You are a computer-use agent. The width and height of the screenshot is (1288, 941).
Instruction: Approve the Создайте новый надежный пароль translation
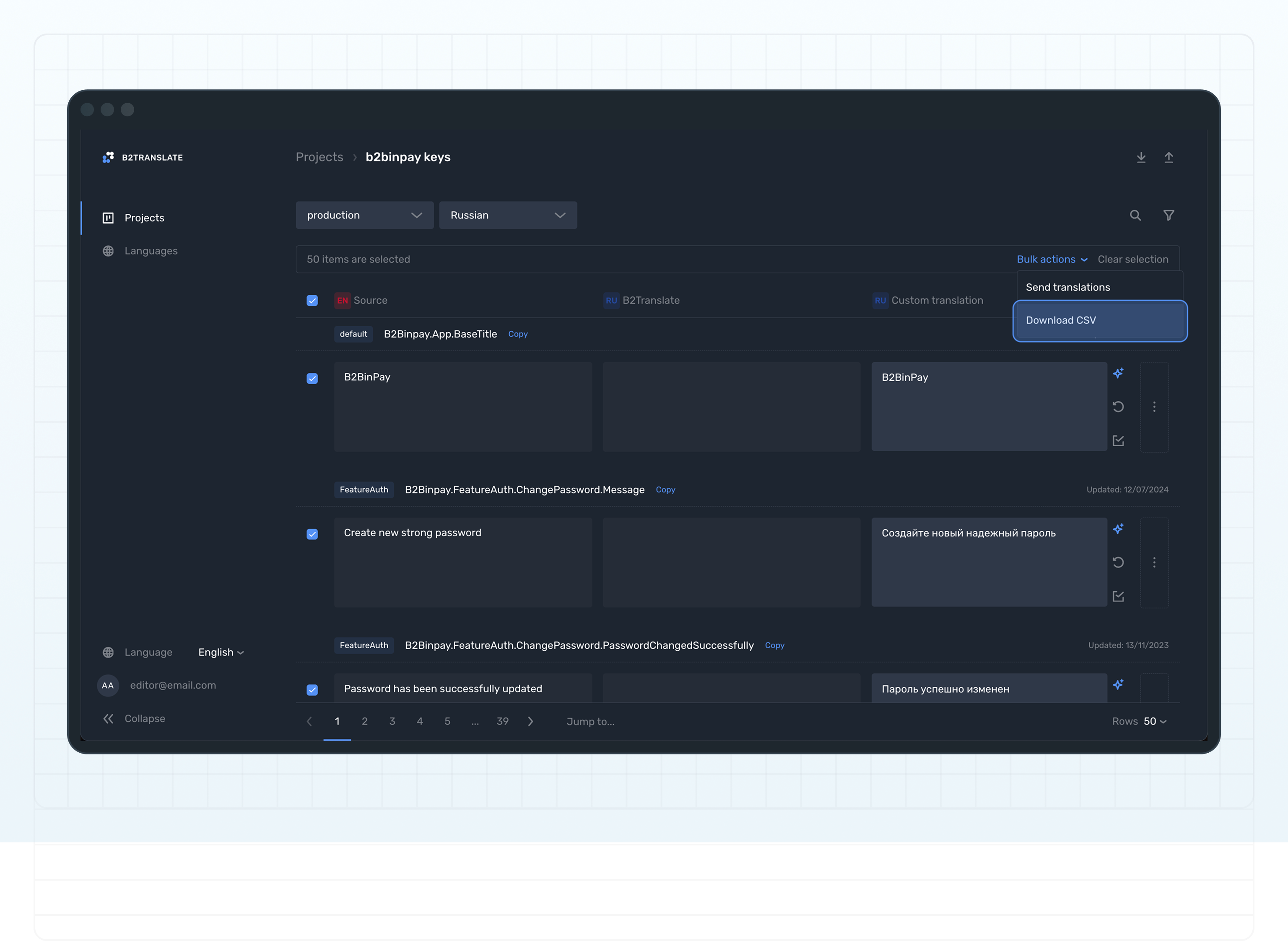[x=1119, y=596]
